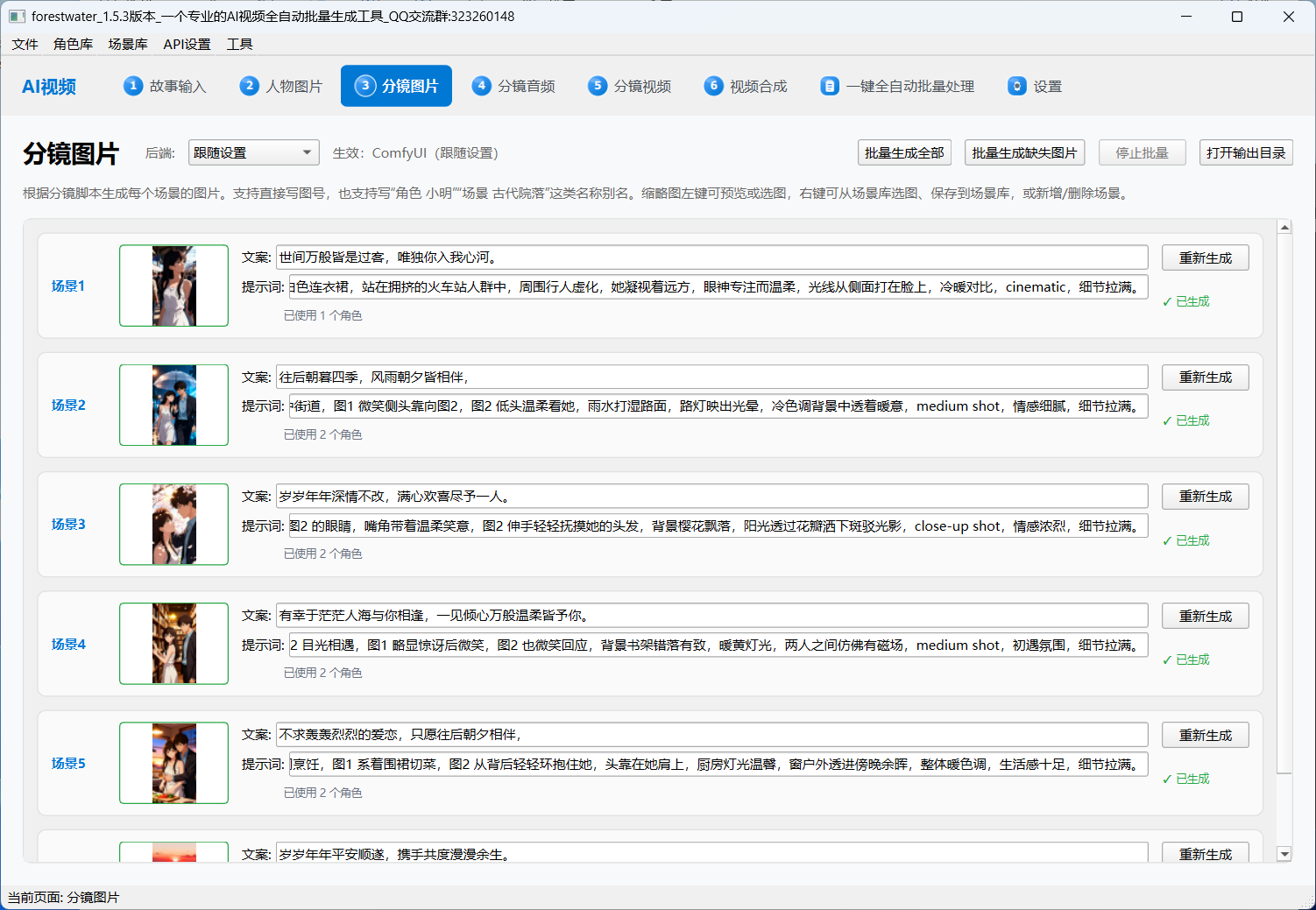The width and height of the screenshot is (1316, 910).
Task: Click the scroll up arrow of scene list
Action: (x=1284, y=227)
